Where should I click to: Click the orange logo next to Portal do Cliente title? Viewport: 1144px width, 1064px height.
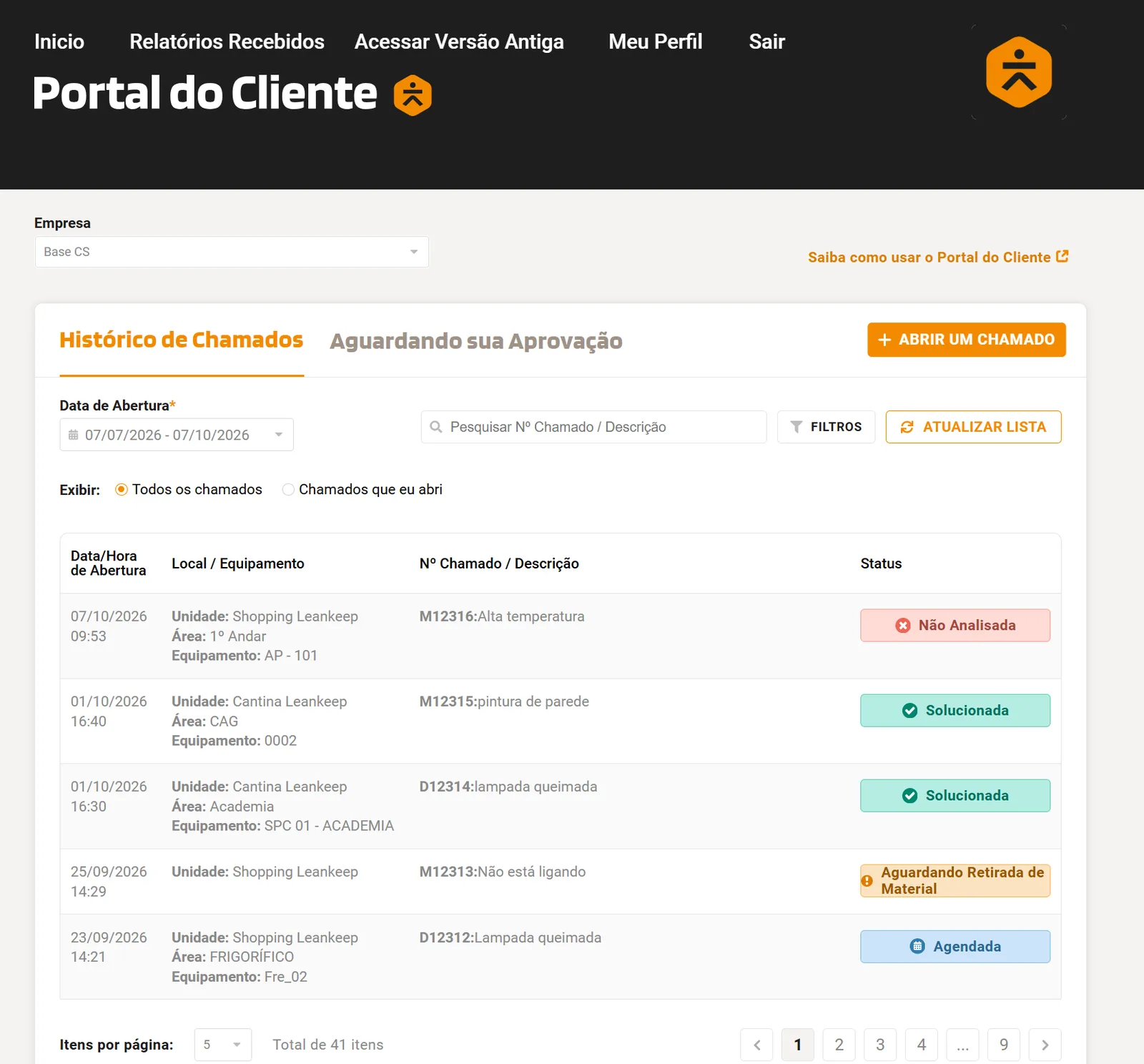click(413, 95)
